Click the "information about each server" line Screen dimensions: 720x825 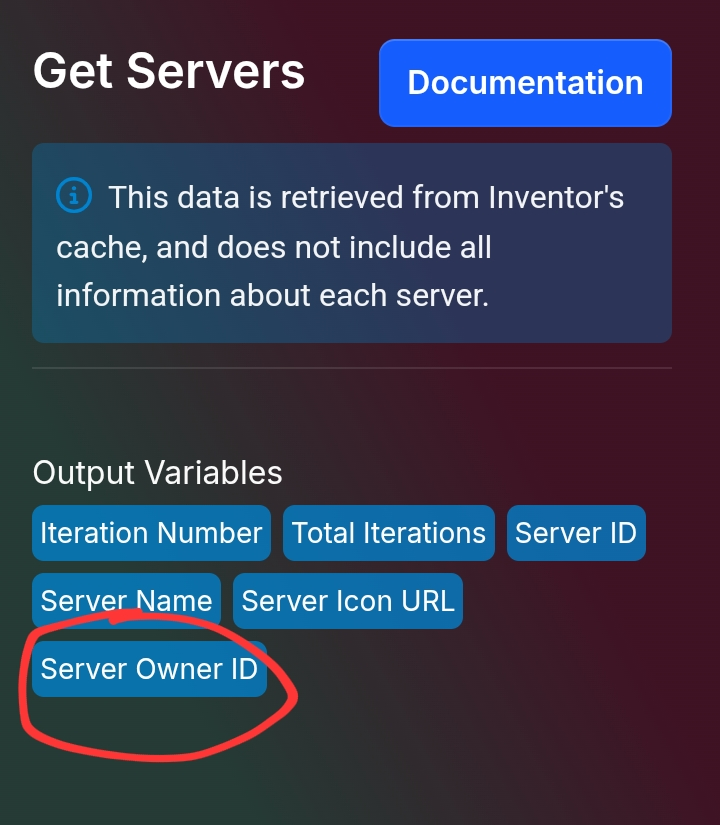click(273, 295)
